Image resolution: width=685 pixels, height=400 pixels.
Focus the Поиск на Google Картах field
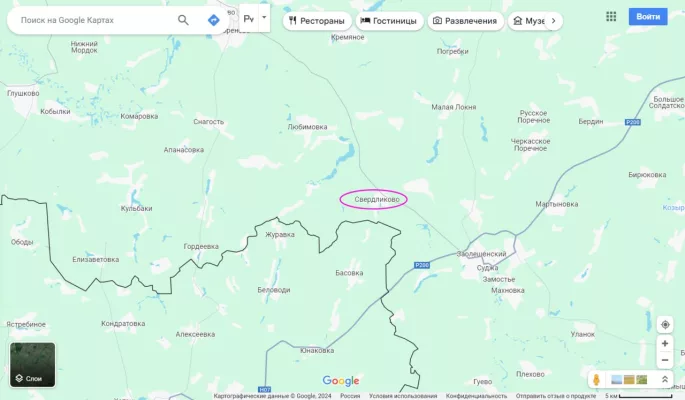(x=94, y=20)
